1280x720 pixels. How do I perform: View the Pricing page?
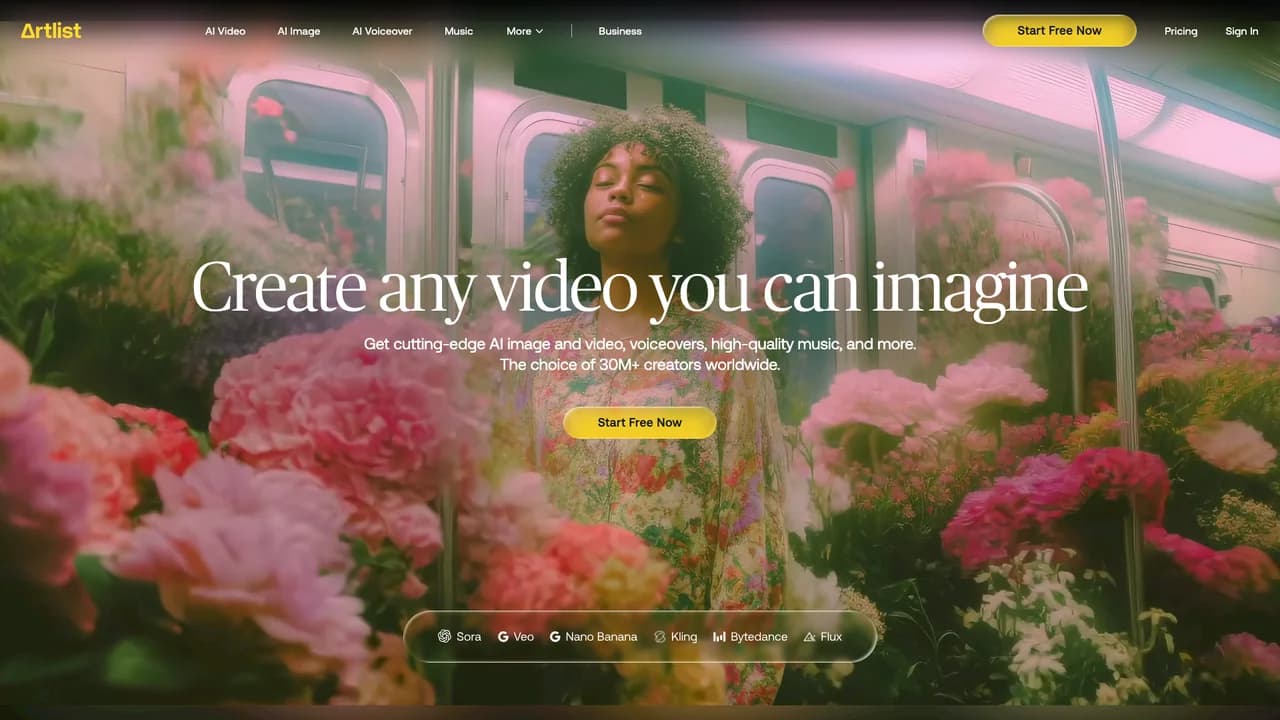1181,31
